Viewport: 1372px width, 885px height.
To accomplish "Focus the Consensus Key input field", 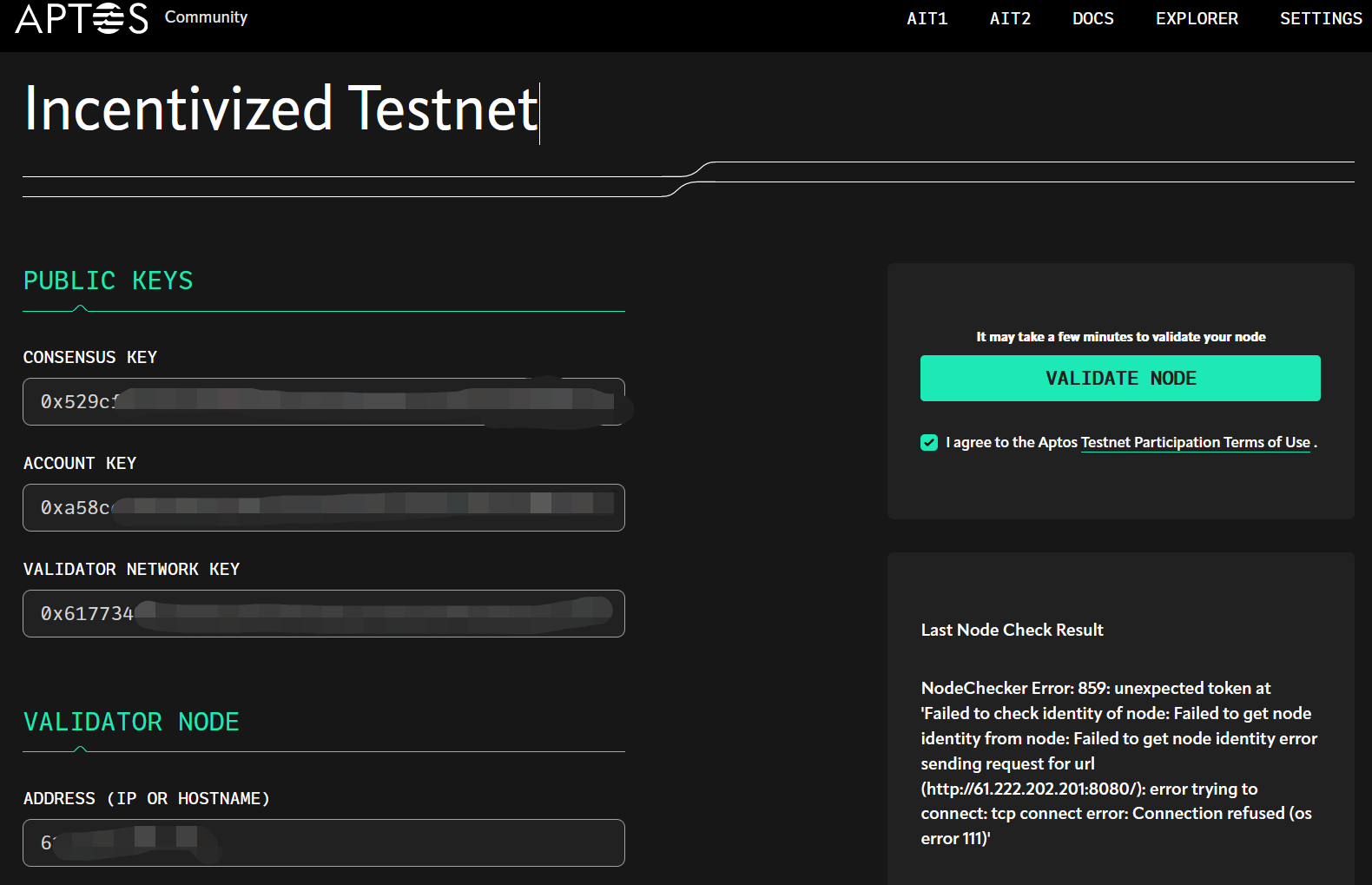I will [x=324, y=401].
